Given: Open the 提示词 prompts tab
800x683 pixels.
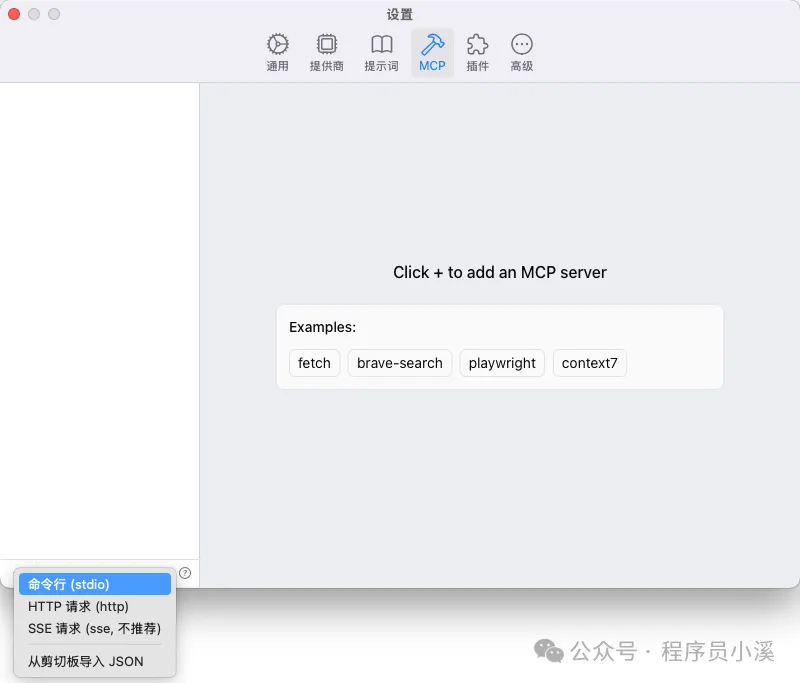Looking at the screenshot, I should [x=381, y=53].
